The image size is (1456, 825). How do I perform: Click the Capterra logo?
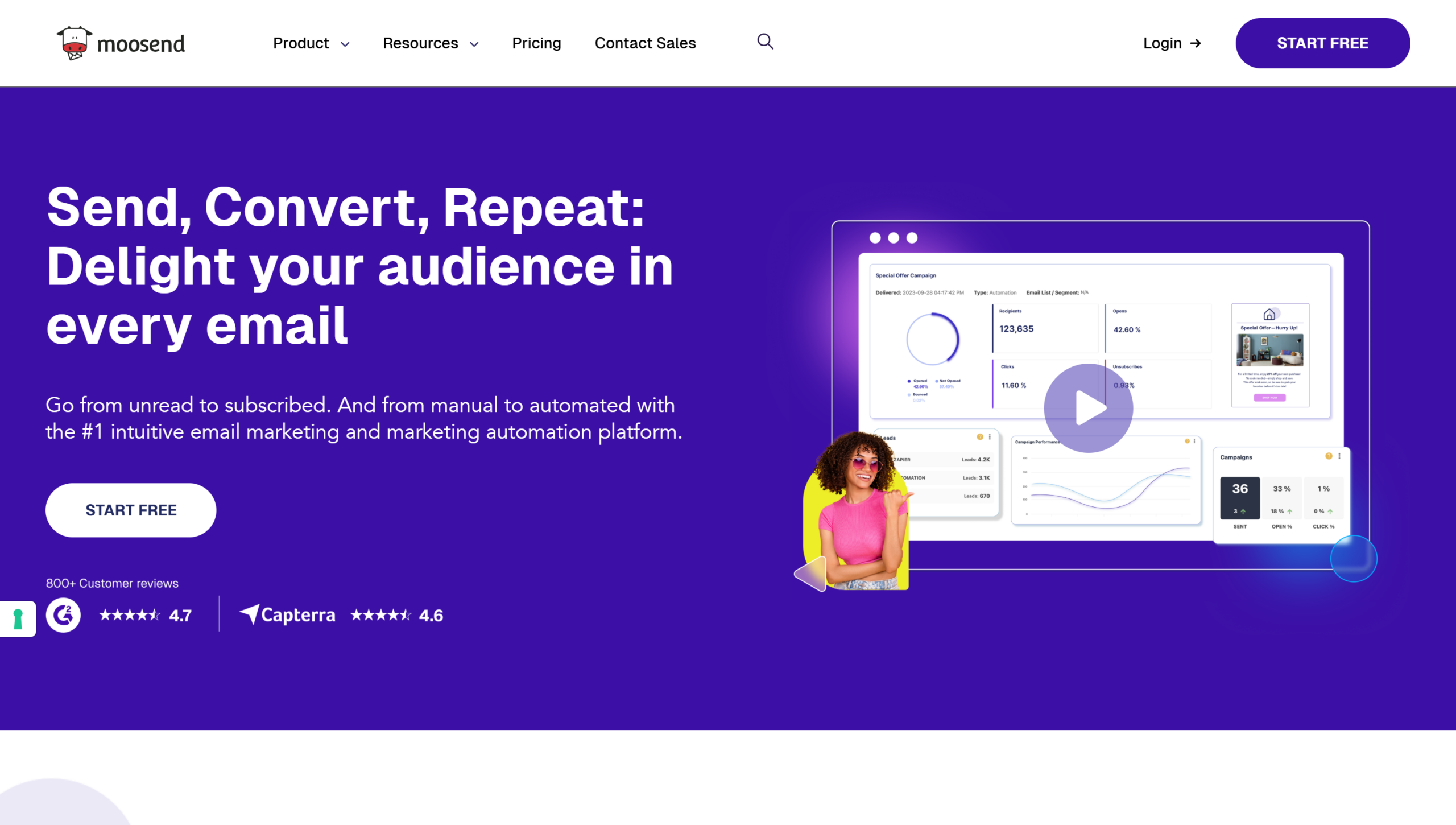coord(287,614)
